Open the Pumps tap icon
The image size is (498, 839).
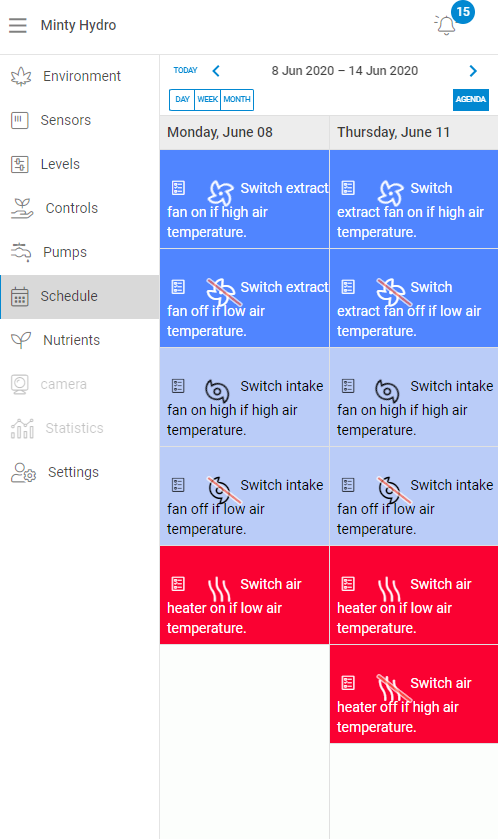click(21, 252)
